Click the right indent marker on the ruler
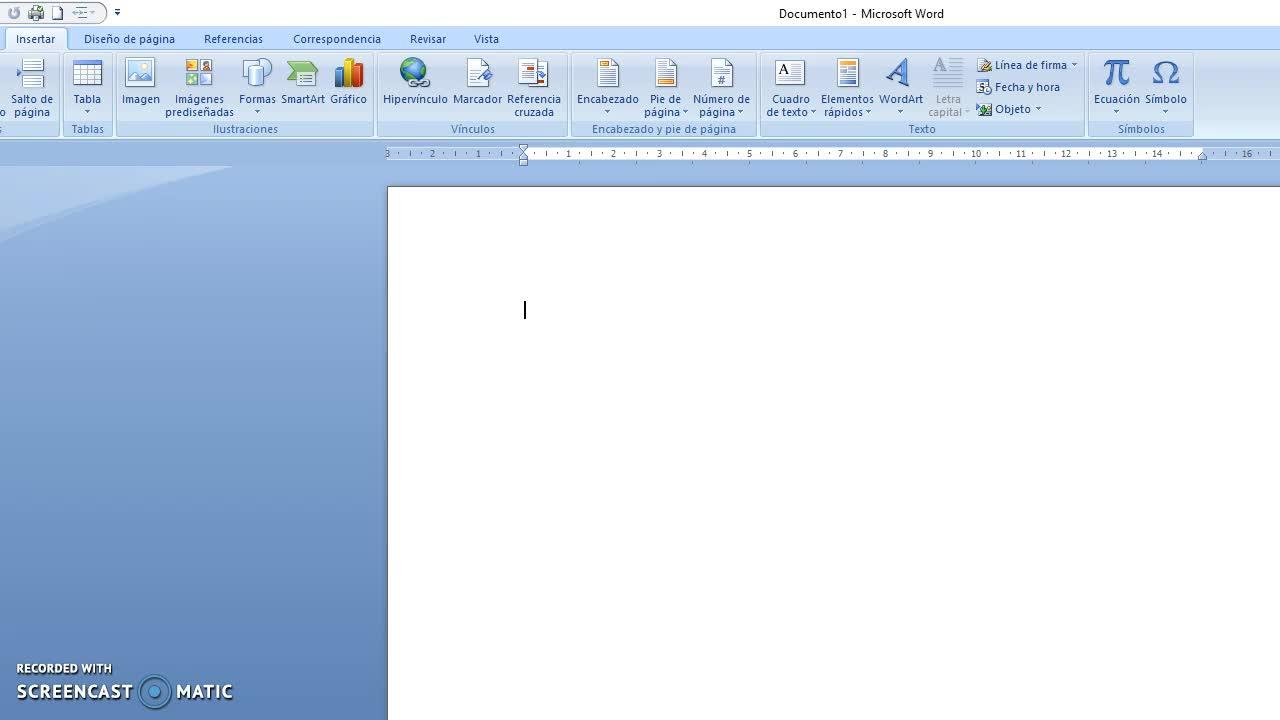Screen dimensions: 1280x720 coord(1202,156)
